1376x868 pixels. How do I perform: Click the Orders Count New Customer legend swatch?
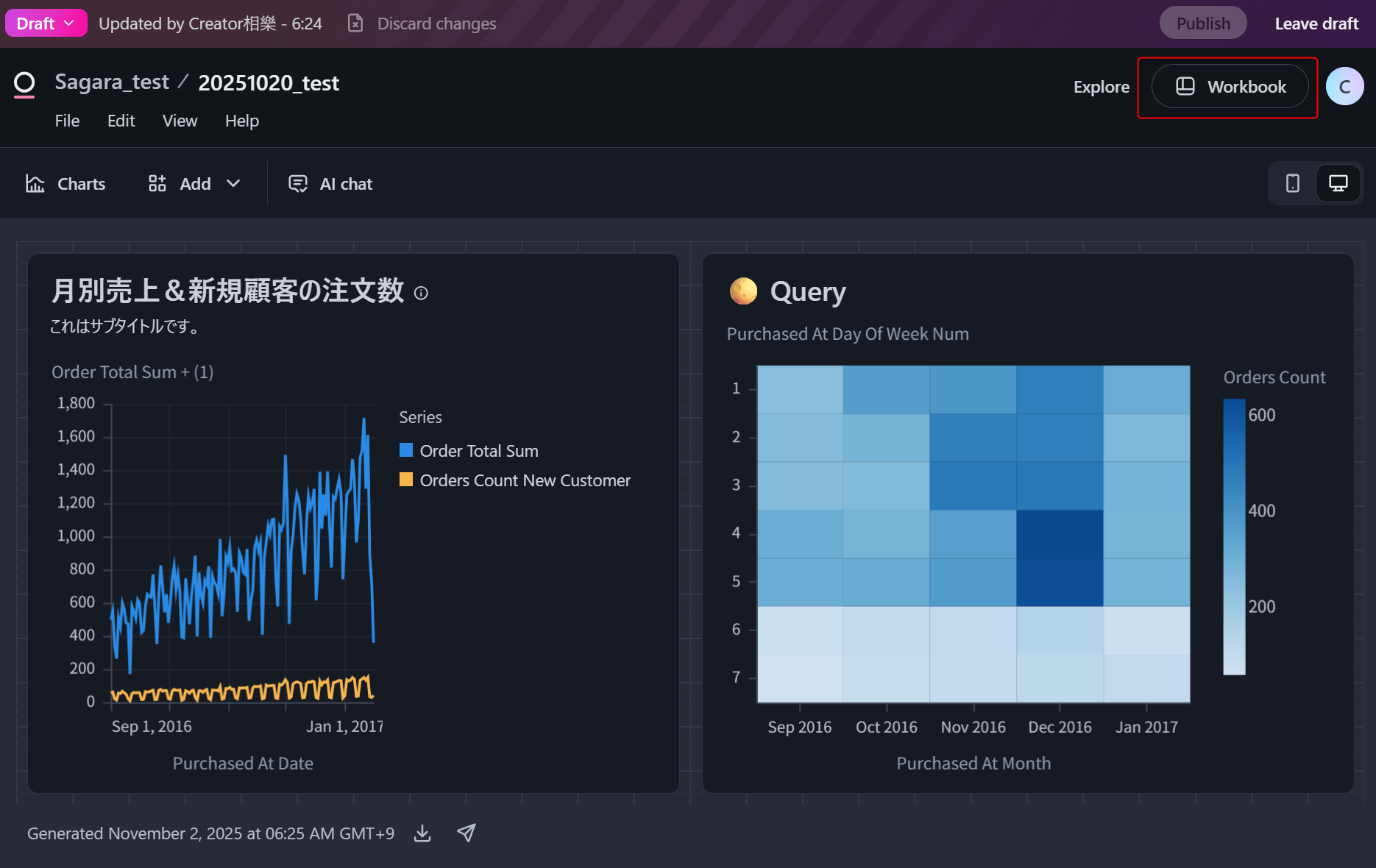pos(406,480)
